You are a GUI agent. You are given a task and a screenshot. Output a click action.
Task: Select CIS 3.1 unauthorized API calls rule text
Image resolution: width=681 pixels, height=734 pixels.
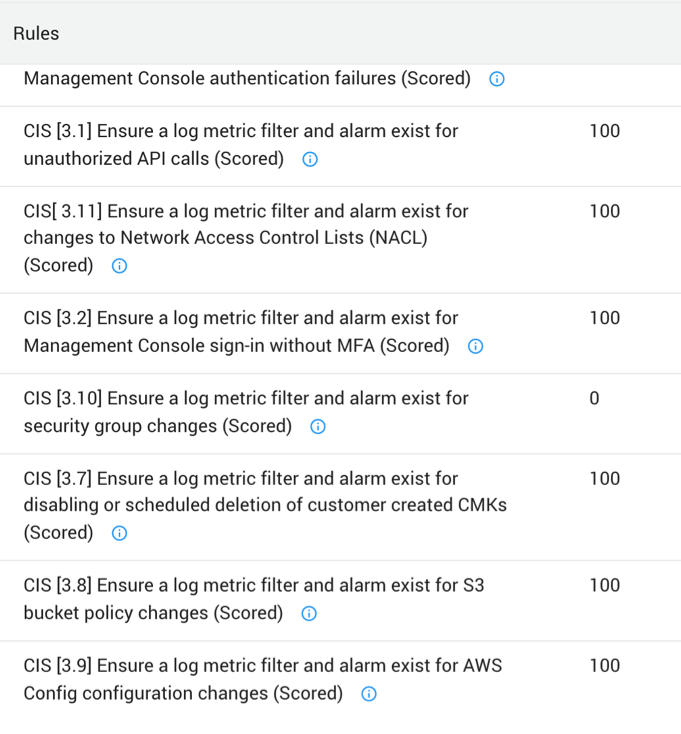point(240,131)
